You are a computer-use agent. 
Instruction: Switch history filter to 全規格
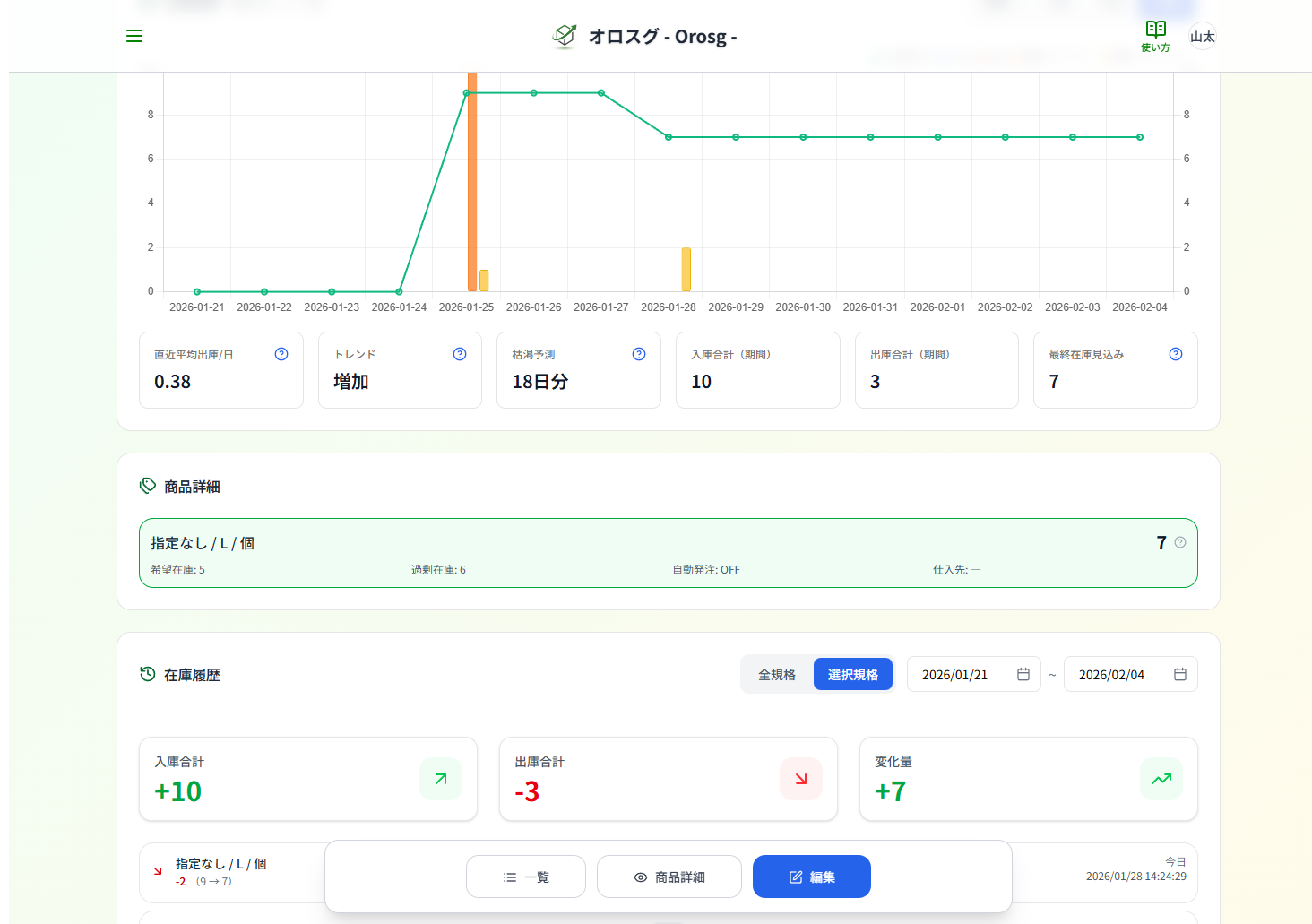click(x=777, y=675)
